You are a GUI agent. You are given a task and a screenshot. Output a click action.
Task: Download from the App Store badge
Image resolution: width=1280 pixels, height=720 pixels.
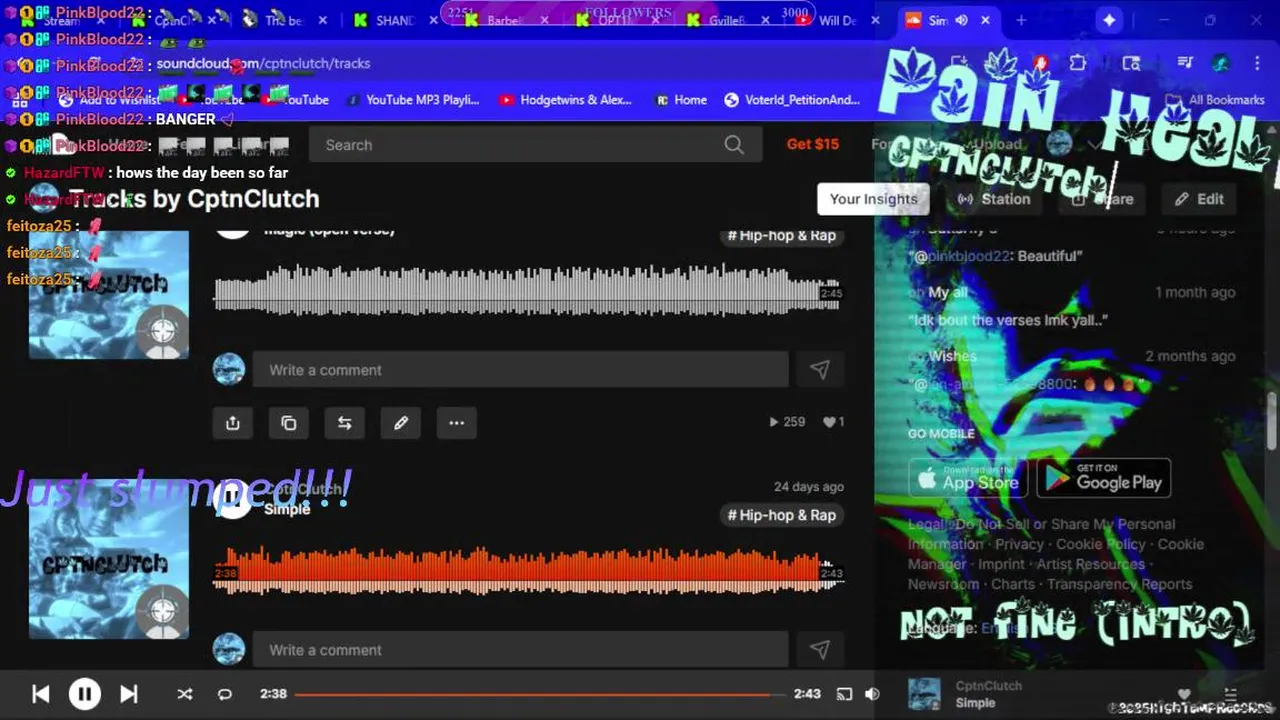pos(968,479)
